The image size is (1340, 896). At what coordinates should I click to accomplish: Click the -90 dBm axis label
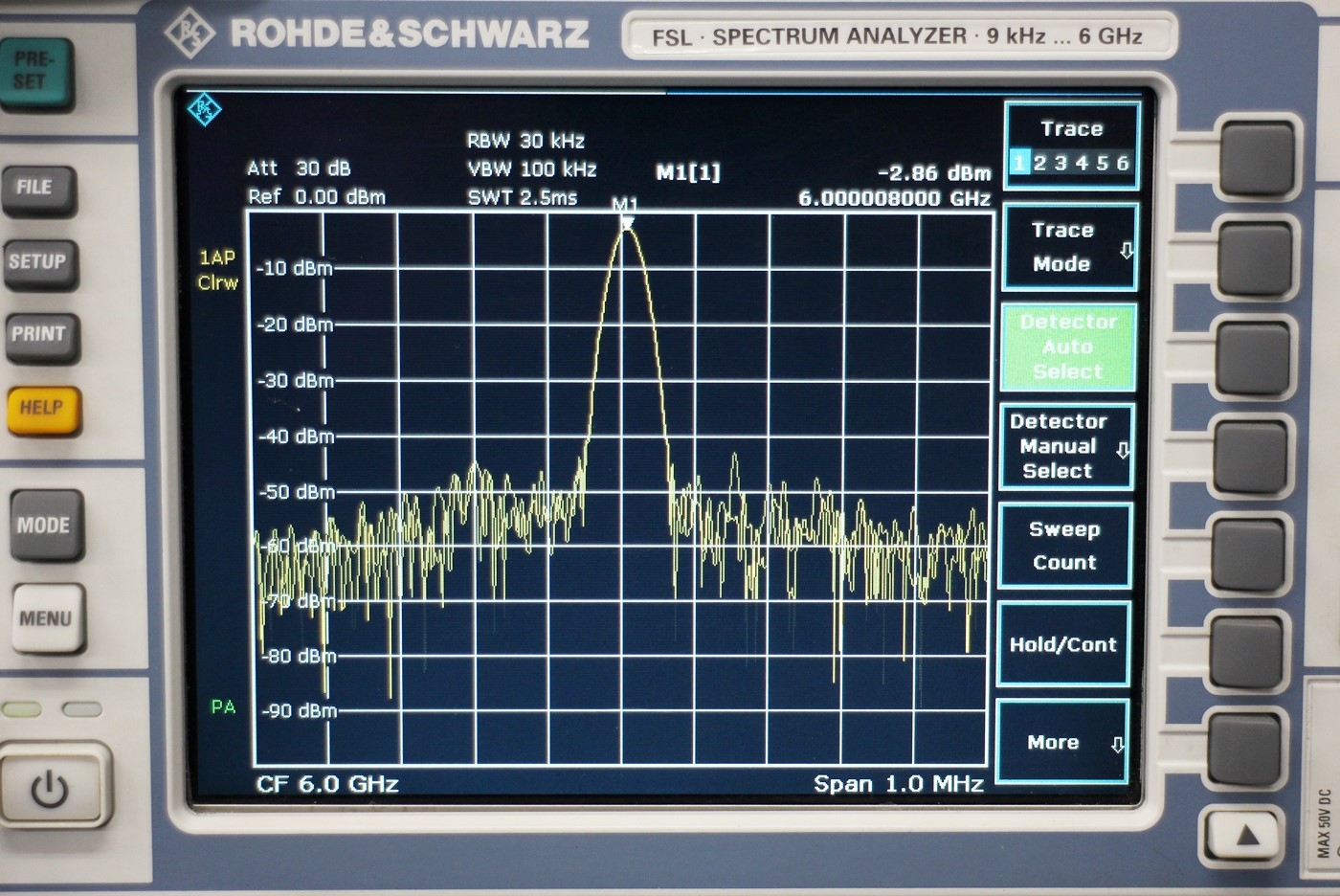pos(300,711)
